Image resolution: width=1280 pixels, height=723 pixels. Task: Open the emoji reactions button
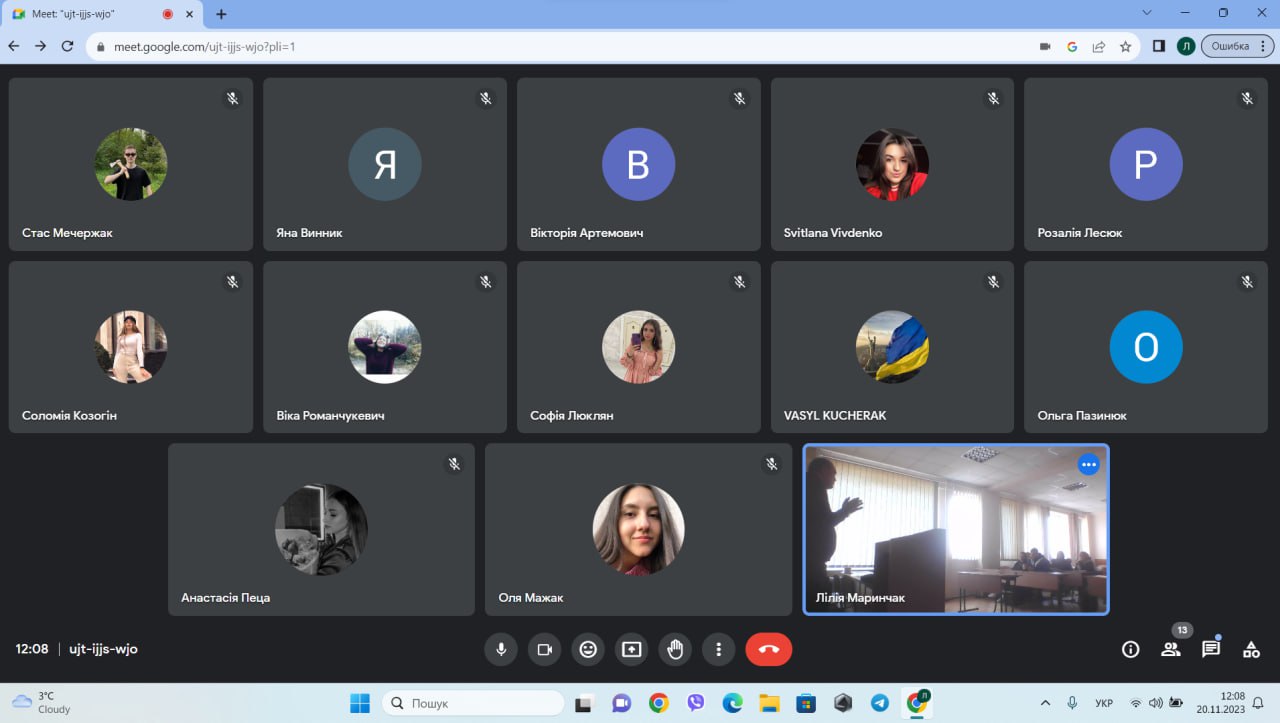(x=588, y=649)
